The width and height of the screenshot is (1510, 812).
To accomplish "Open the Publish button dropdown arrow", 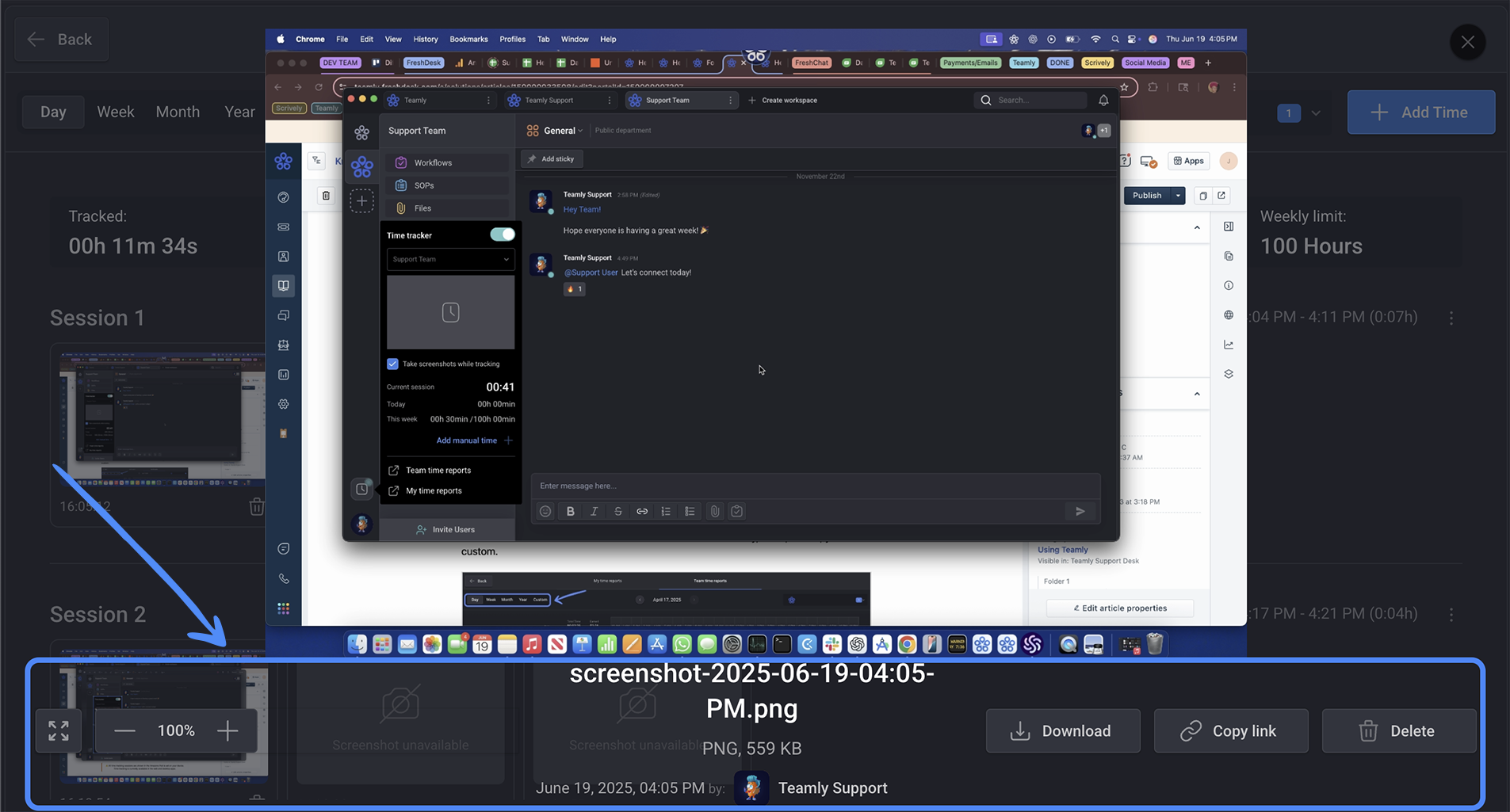I will [1178, 196].
